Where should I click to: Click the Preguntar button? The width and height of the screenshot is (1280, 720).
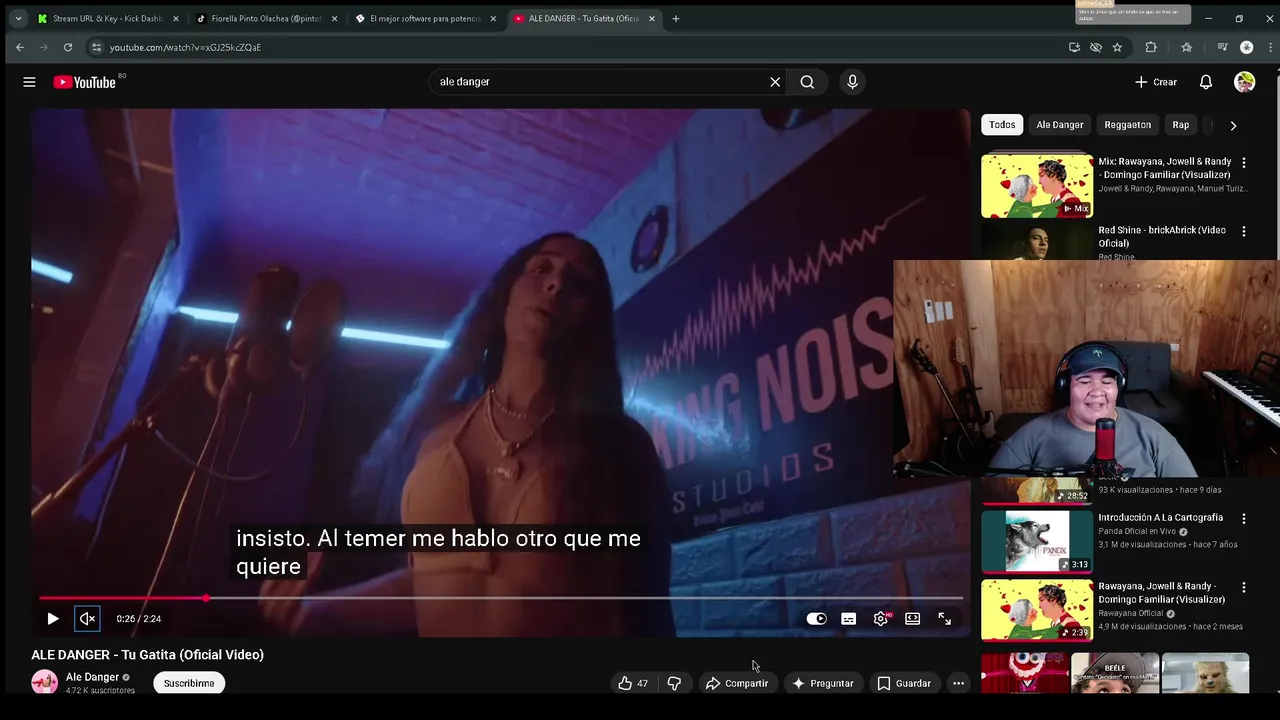823,683
